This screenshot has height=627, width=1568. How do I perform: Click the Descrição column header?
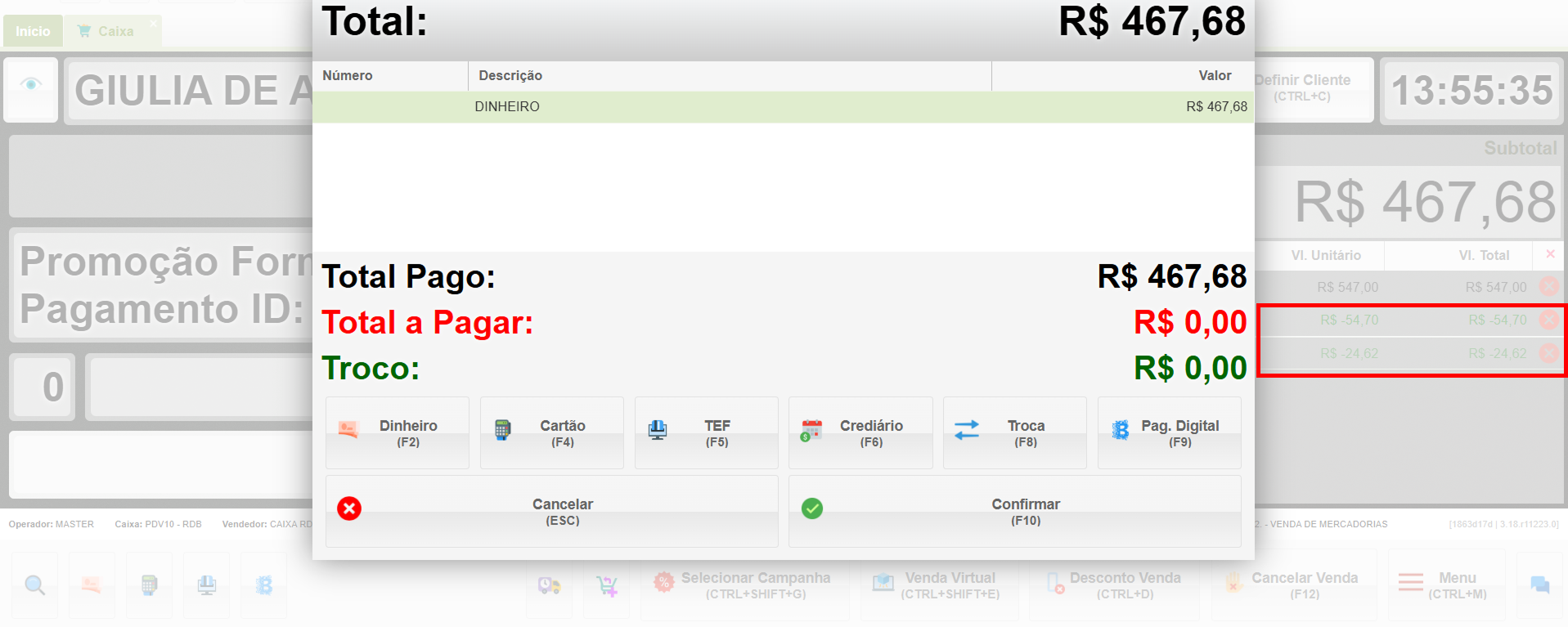point(728,76)
